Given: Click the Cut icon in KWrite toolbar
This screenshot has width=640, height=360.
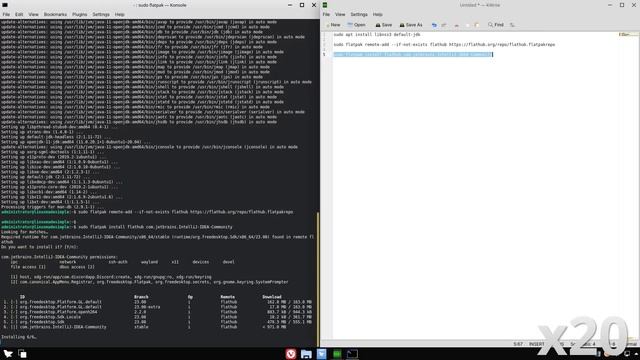Looking at the screenshot, I should [x=456, y=25].
